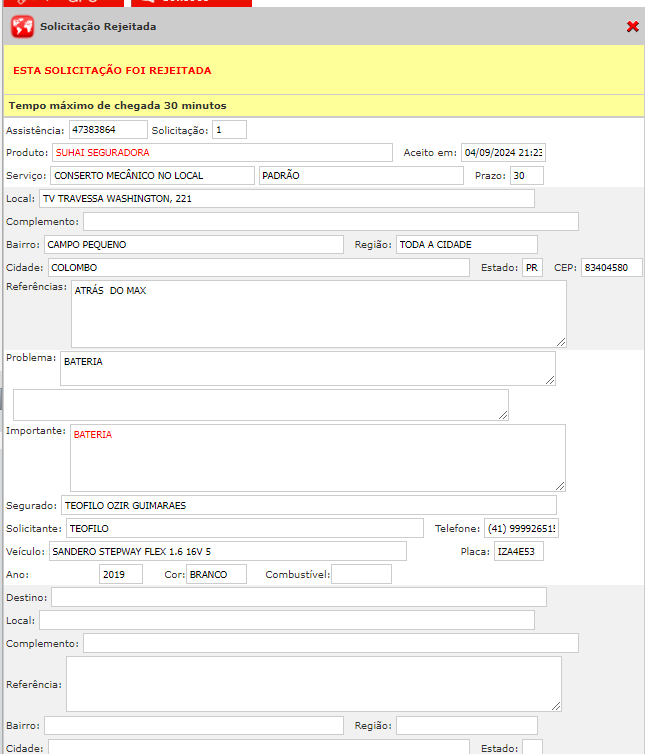This screenshot has width=651, height=754.
Task: Click the empty text area below Problema
Action: point(261,405)
